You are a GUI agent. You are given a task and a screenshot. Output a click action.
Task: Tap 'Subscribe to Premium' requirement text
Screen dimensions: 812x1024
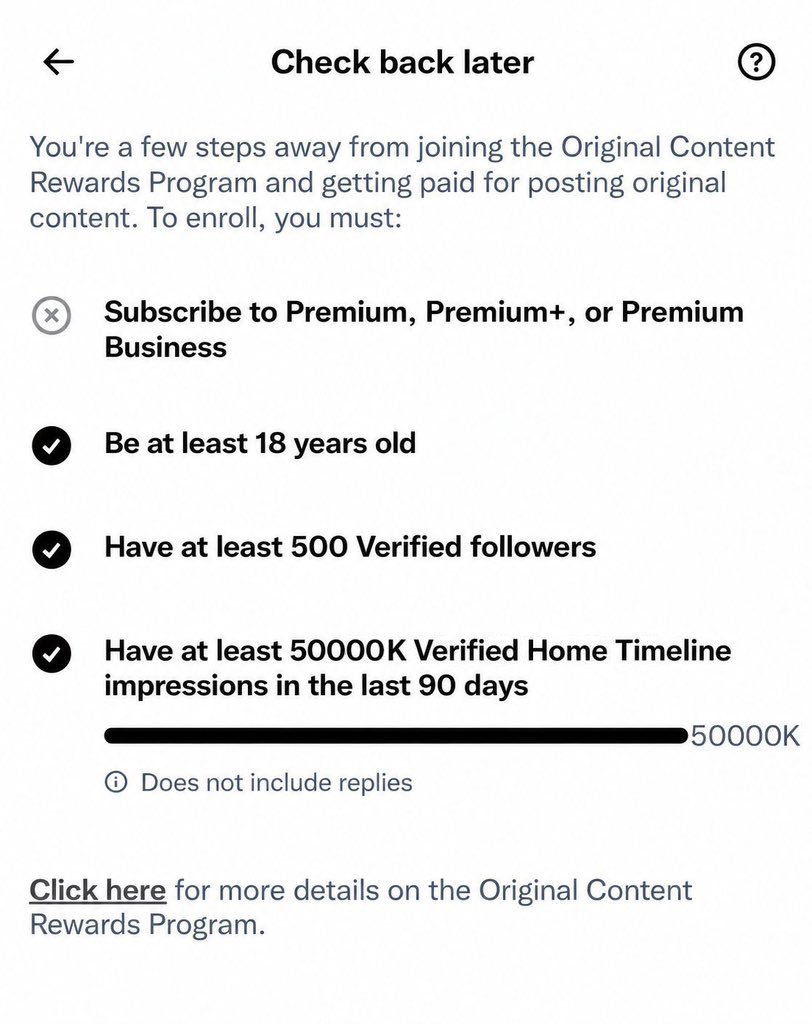[x=424, y=329]
